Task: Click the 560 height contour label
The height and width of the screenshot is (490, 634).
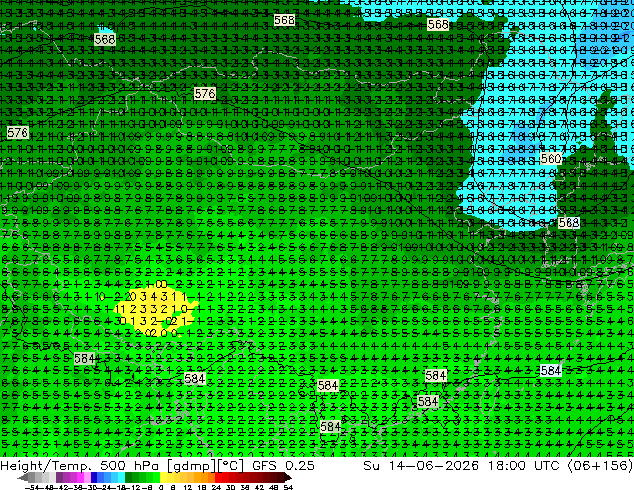Action: 550,158
